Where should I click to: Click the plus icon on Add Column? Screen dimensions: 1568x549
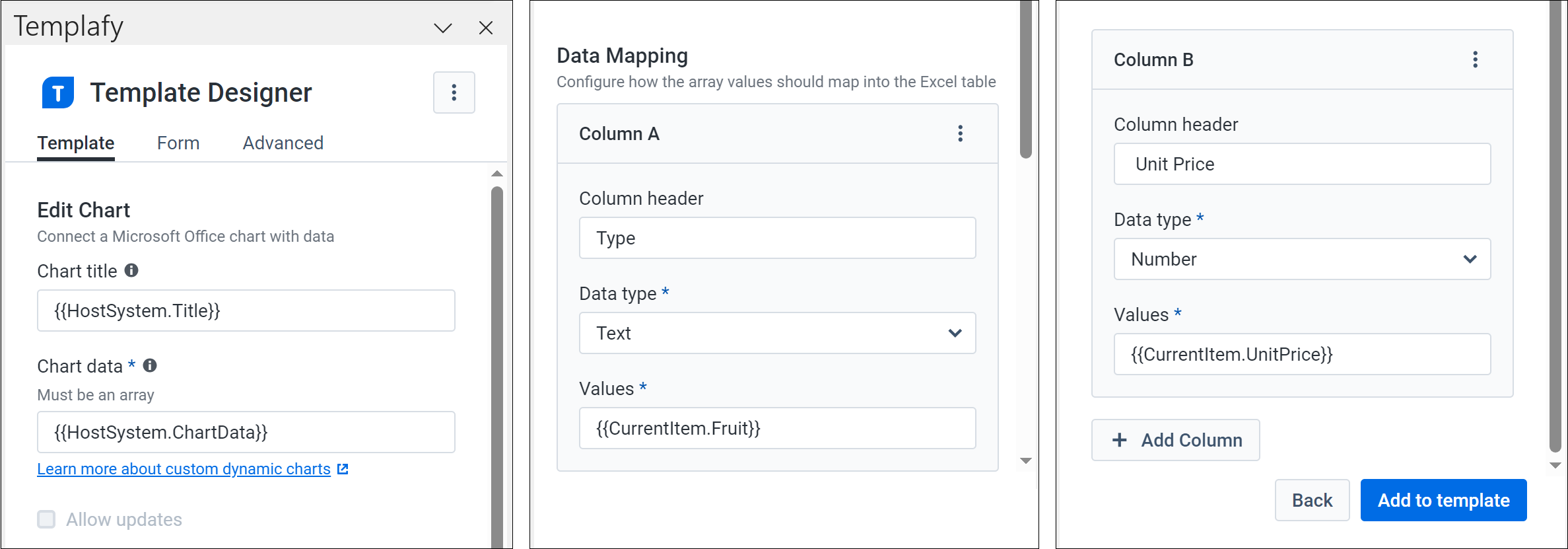(1119, 439)
